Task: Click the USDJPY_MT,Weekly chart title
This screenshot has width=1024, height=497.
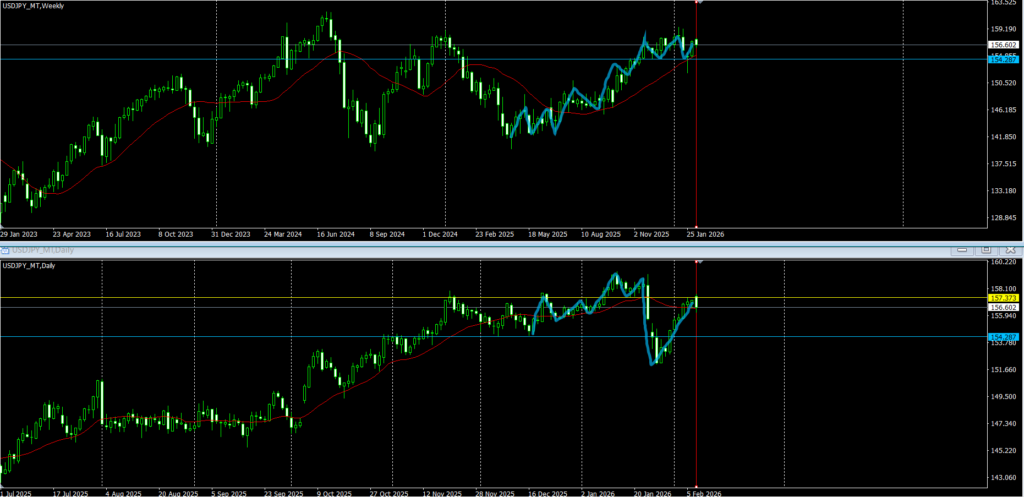Action: [35, 6]
